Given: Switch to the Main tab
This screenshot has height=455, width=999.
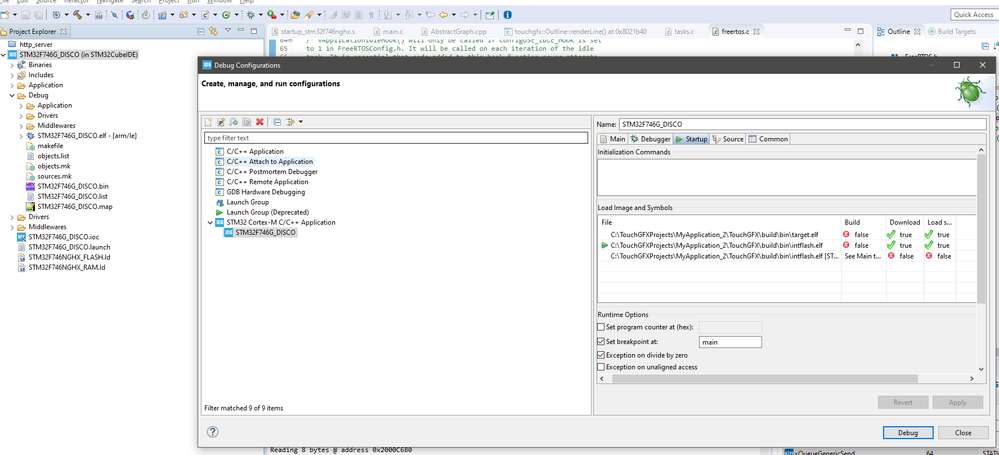Looking at the screenshot, I should (612, 139).
